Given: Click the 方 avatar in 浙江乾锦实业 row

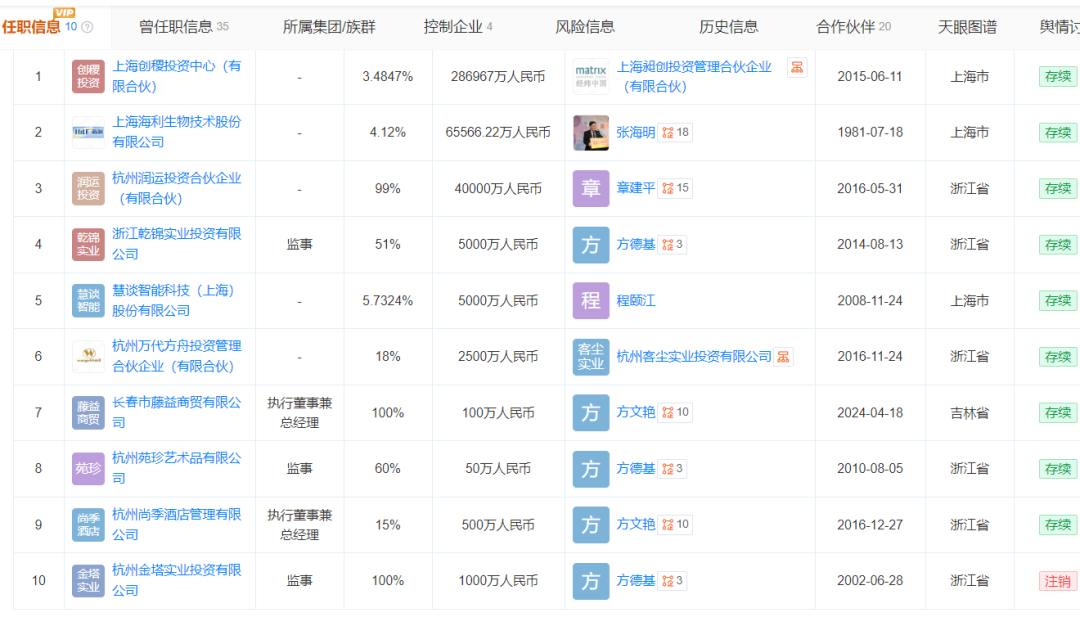Looking at the screenshot, I should pos(591,244).
